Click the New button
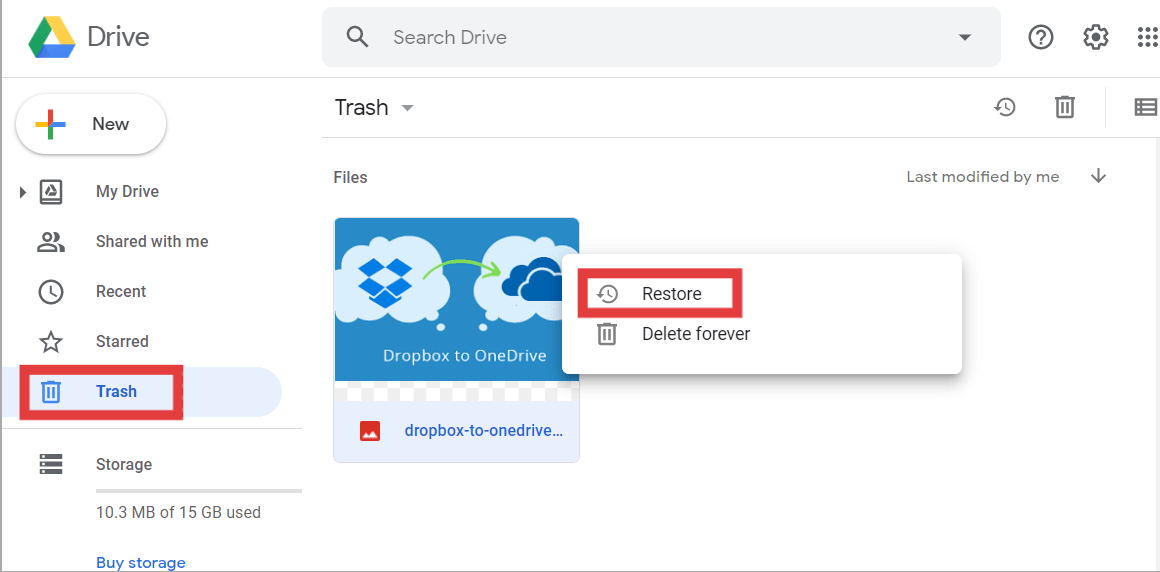The height and width of the screenshot is (572, 1160). tap(91, 124)
